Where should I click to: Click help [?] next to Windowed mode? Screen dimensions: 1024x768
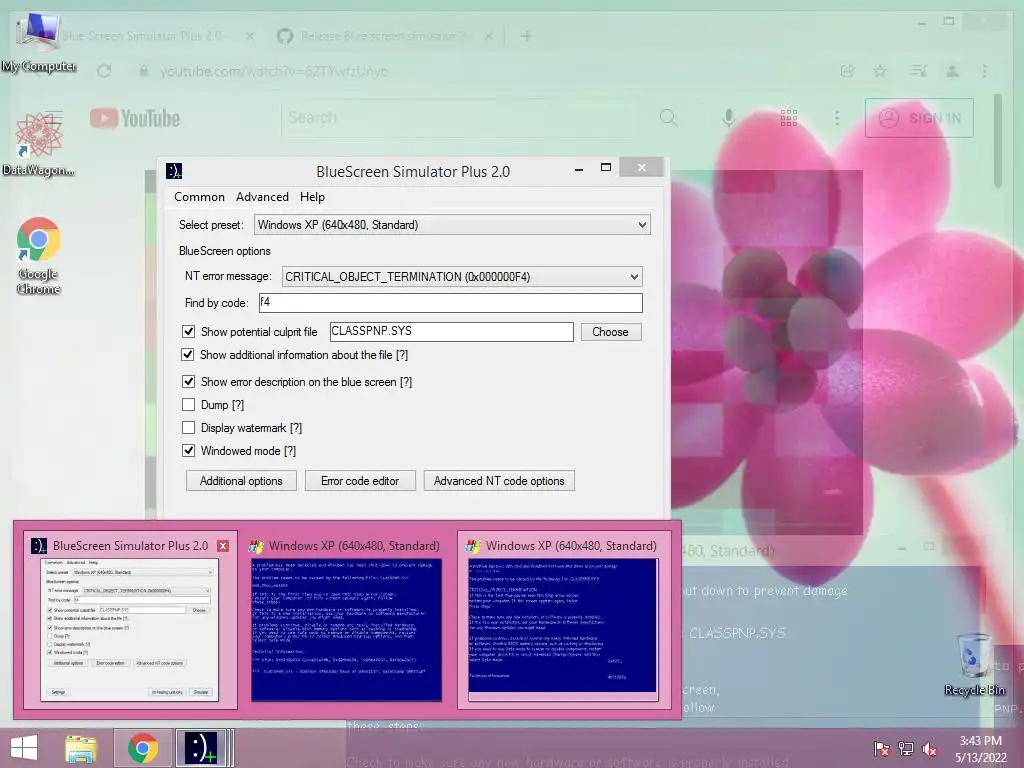click(x=290, y=451)
